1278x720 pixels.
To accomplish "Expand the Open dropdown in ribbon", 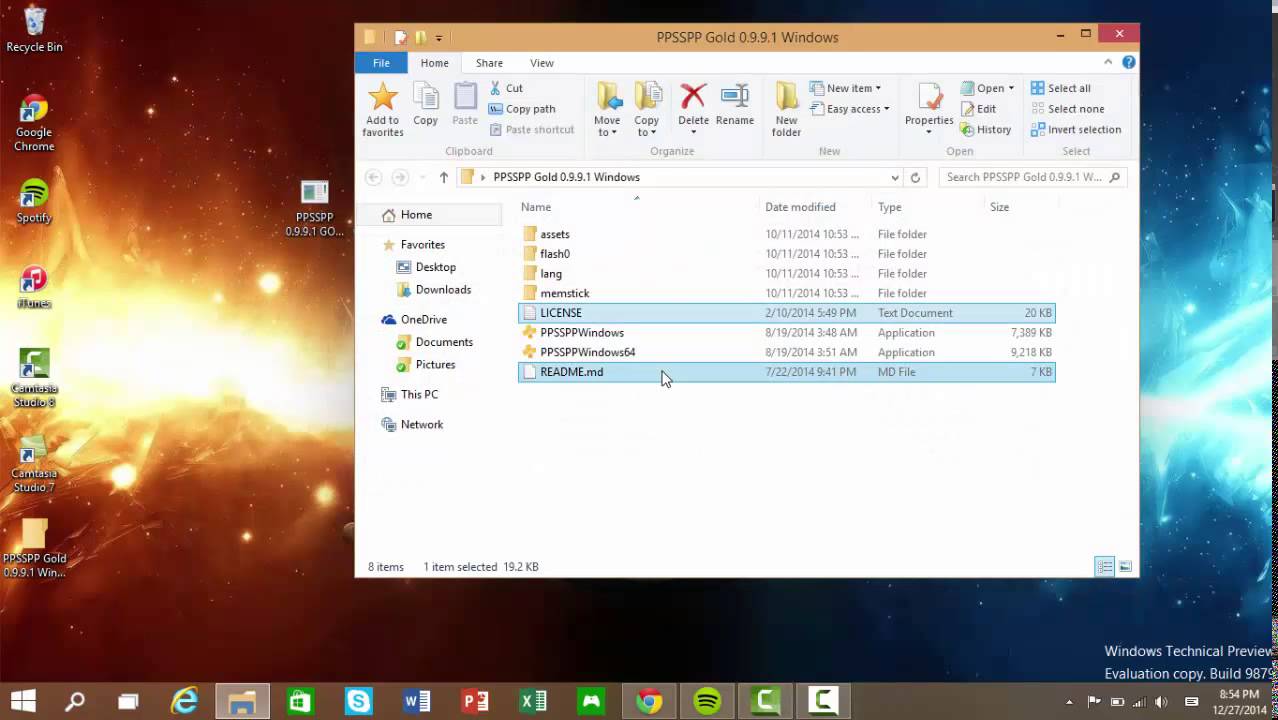I will click(x=987, y=88).
